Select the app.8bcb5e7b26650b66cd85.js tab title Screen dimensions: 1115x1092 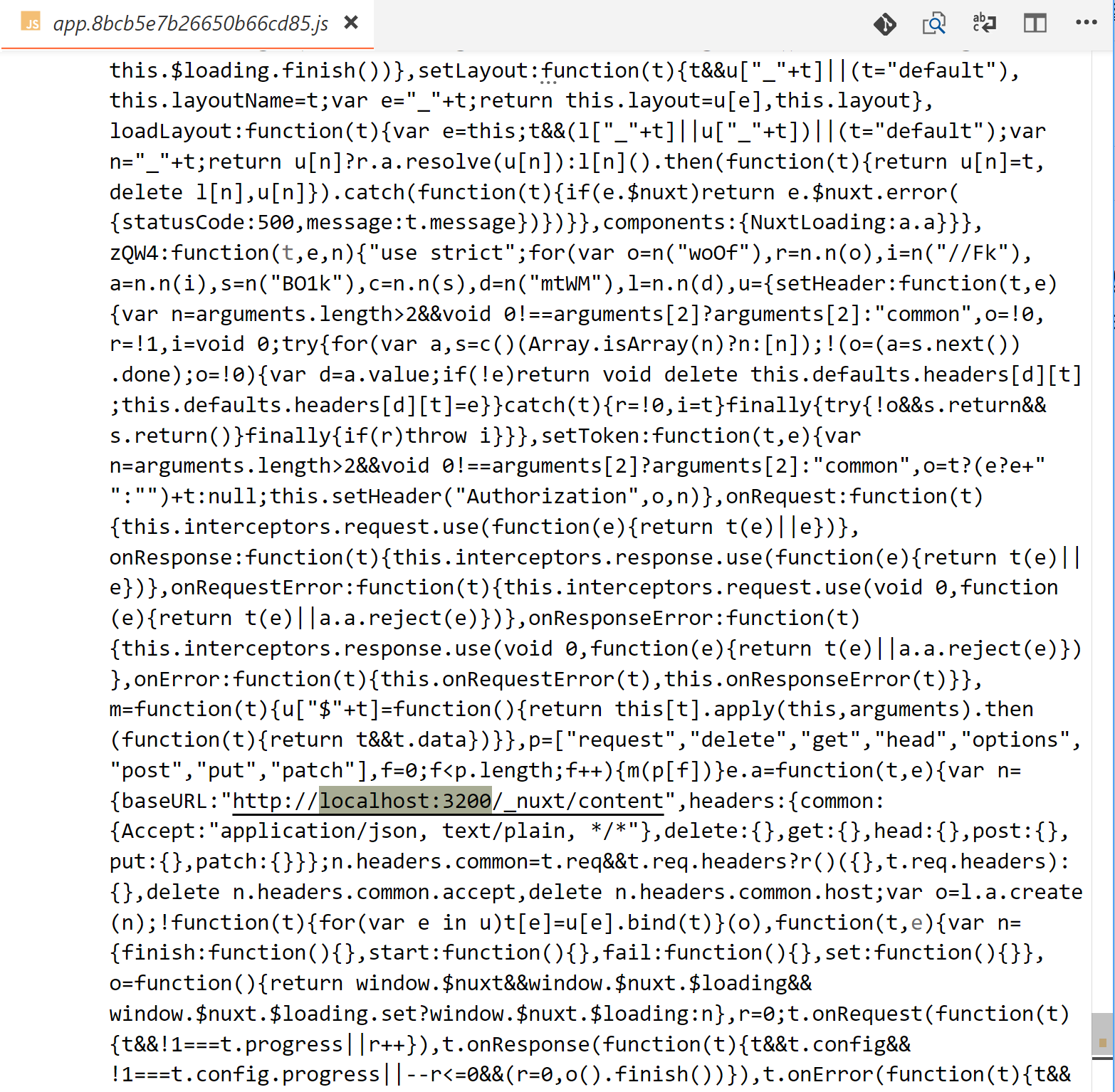tap(190, 24)
